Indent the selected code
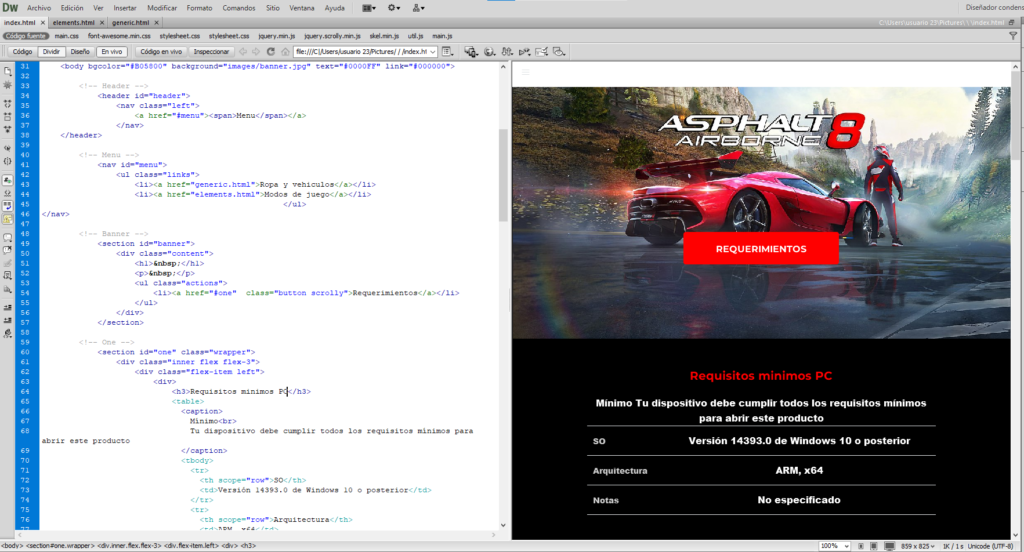The width and height of the screenshot is (1024, 552). point(8,307)
